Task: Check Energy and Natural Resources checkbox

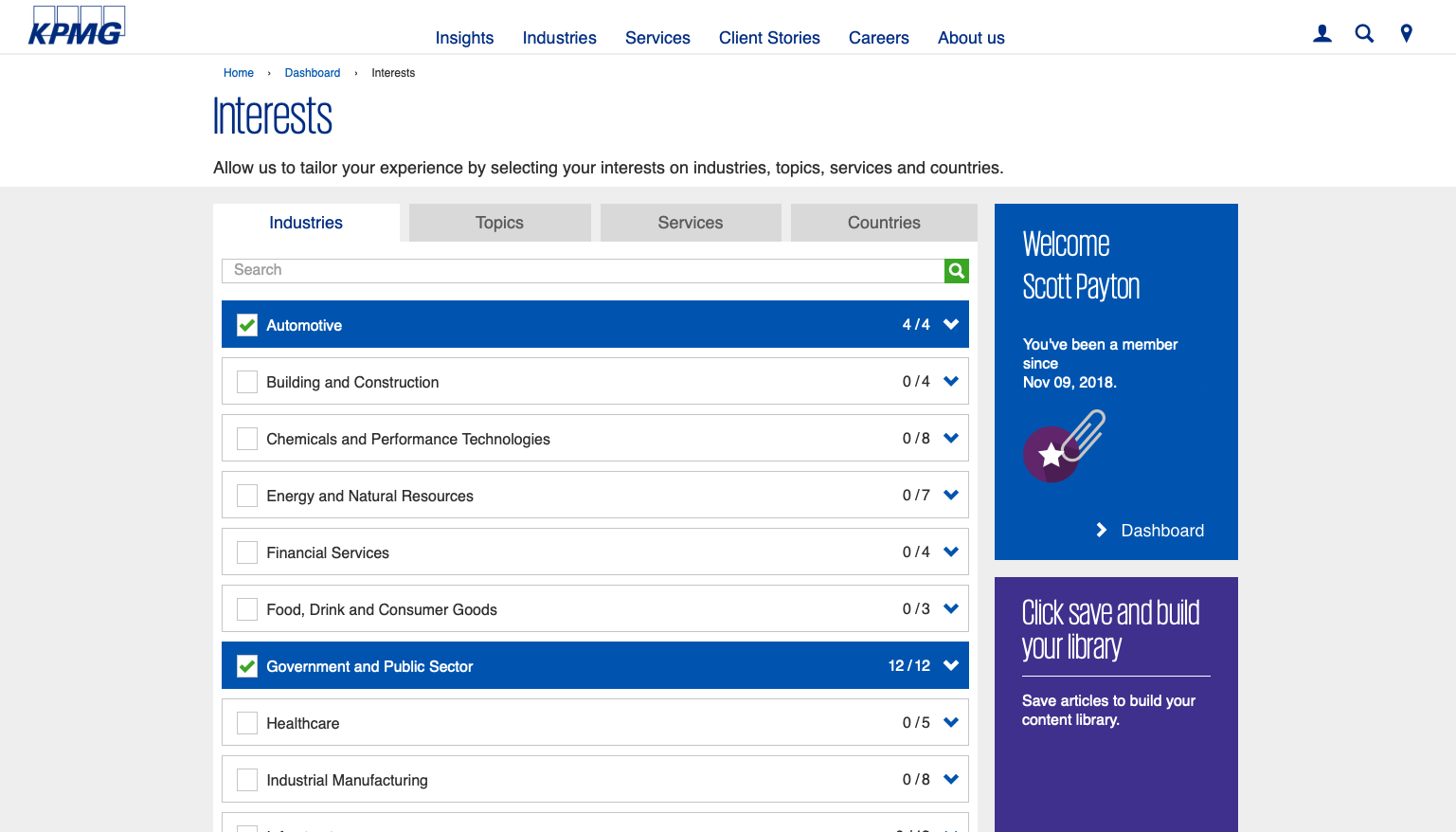Action: (247, 496)
